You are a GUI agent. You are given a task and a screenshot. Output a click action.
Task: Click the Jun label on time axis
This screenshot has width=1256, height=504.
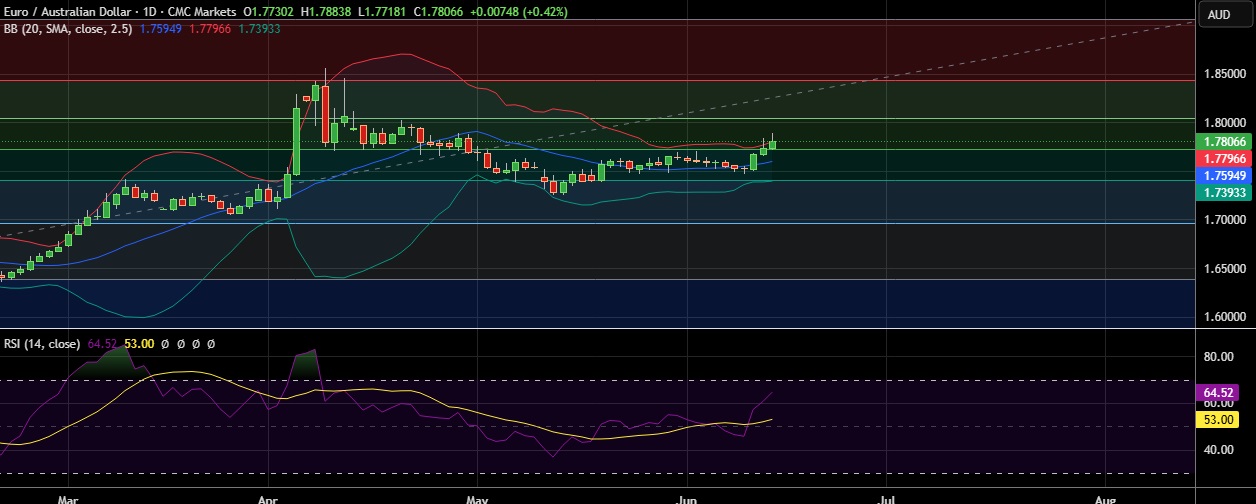pos(686,497)
